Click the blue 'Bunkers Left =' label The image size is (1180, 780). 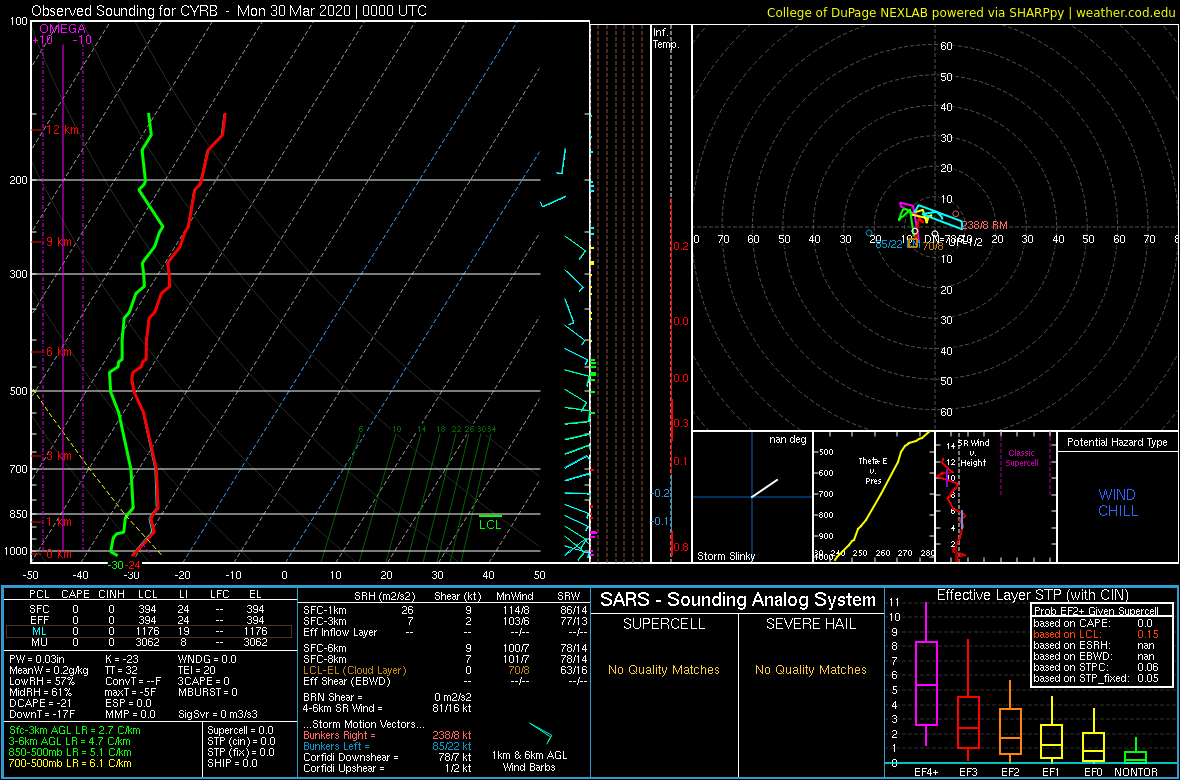(337, 746)
